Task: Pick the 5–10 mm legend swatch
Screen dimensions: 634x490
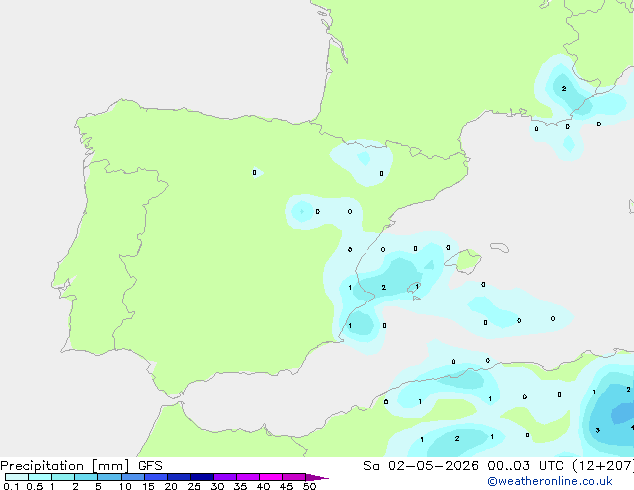Action: pyautogui.click(x=110, y=477)
